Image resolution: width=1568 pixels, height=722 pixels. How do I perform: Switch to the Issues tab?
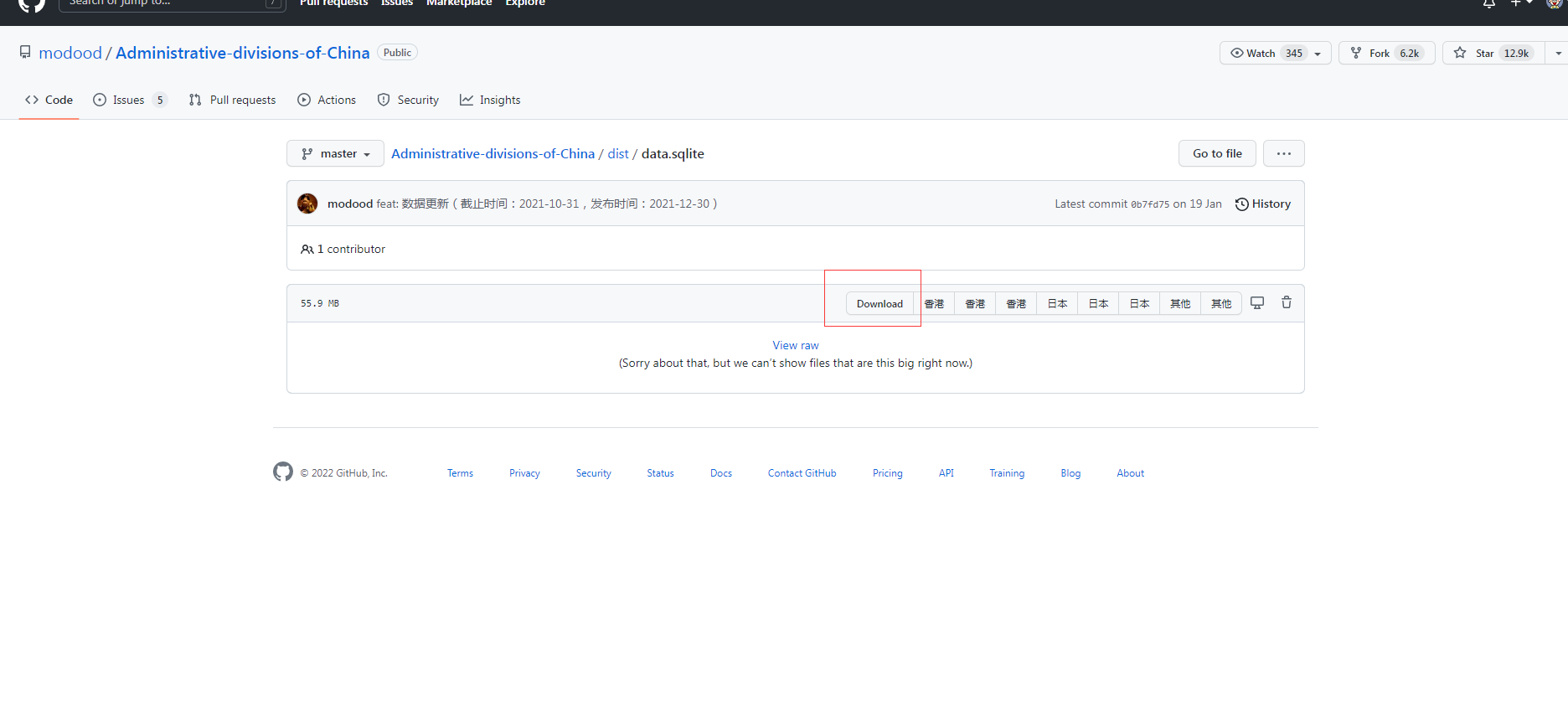(x=129, y=100)
